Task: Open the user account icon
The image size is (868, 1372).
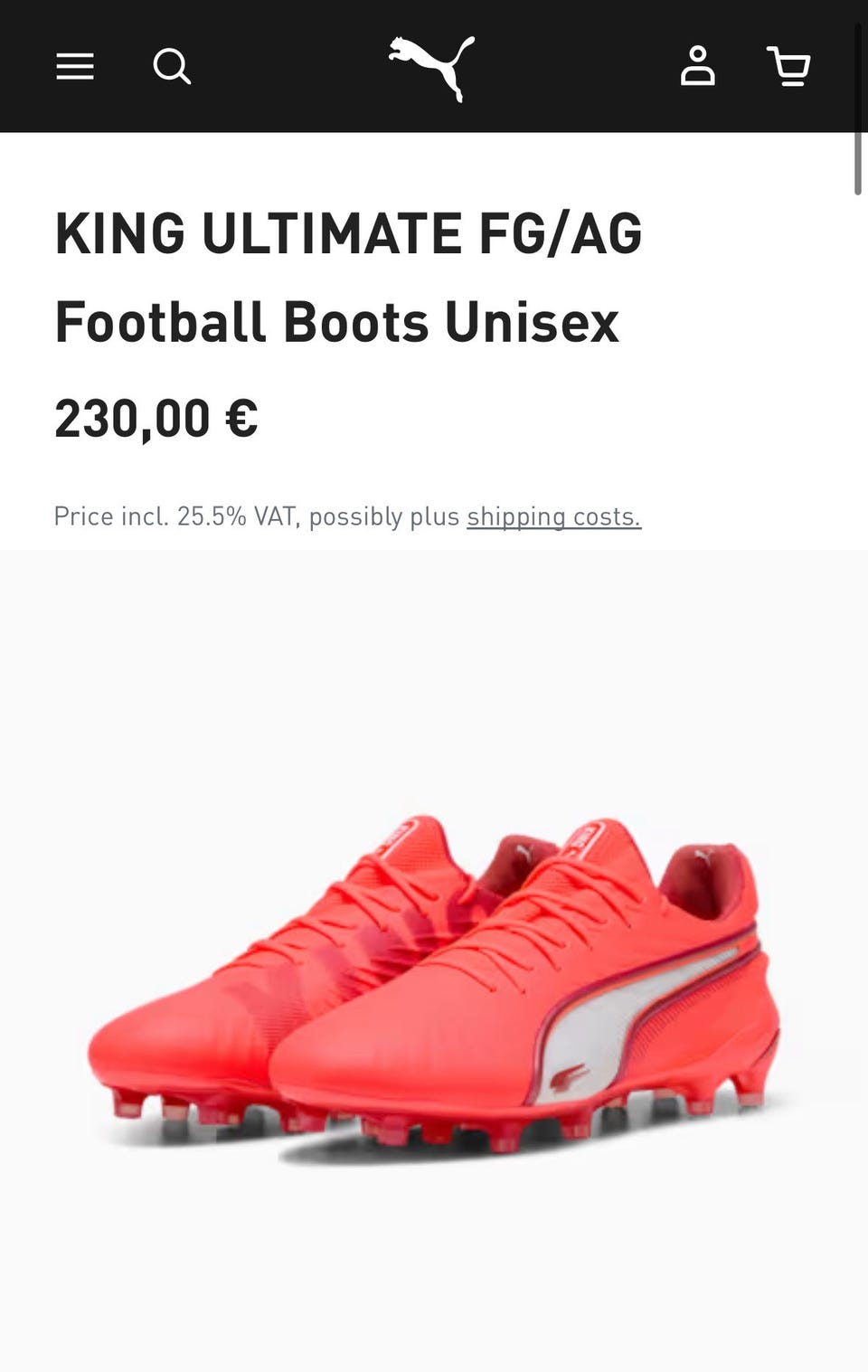Action: click(697, 66)
